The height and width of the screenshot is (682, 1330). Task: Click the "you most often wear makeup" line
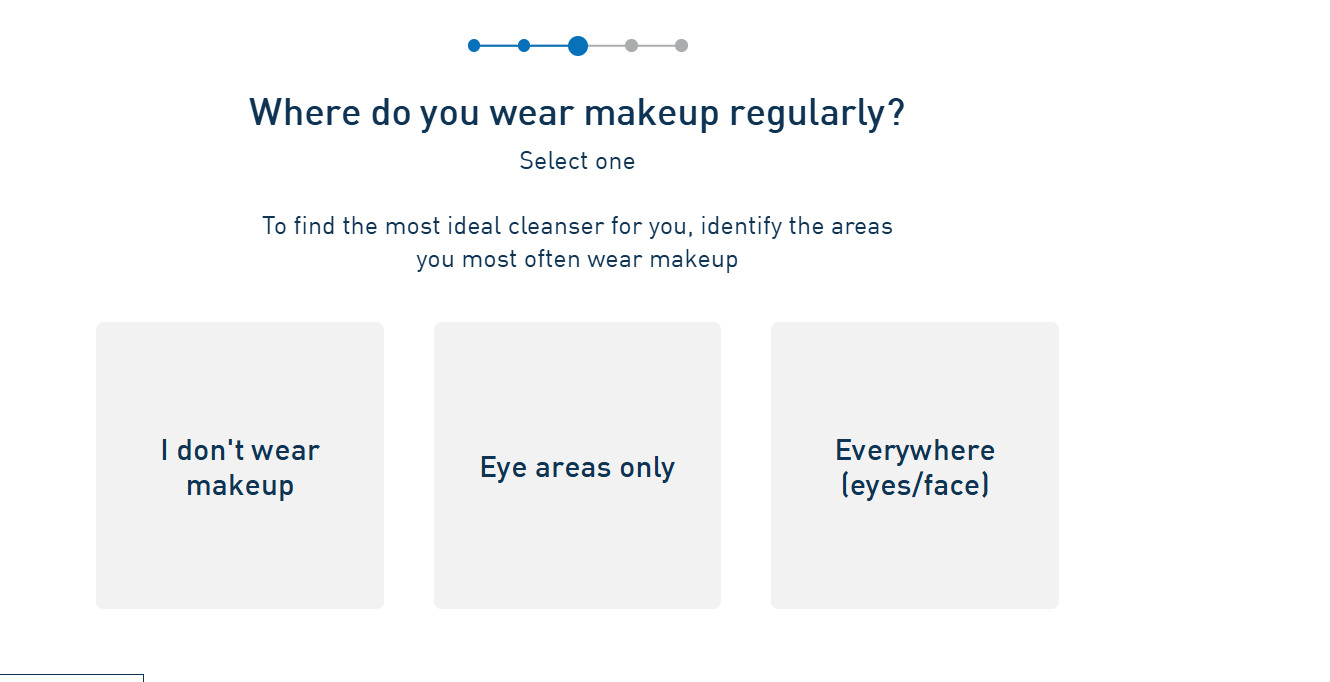pyautogui.click(x=577, y=259)
